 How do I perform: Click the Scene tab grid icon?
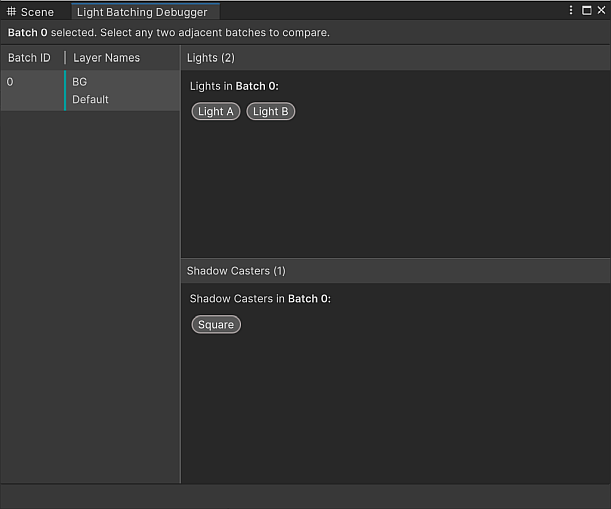[x=12, y=12]
